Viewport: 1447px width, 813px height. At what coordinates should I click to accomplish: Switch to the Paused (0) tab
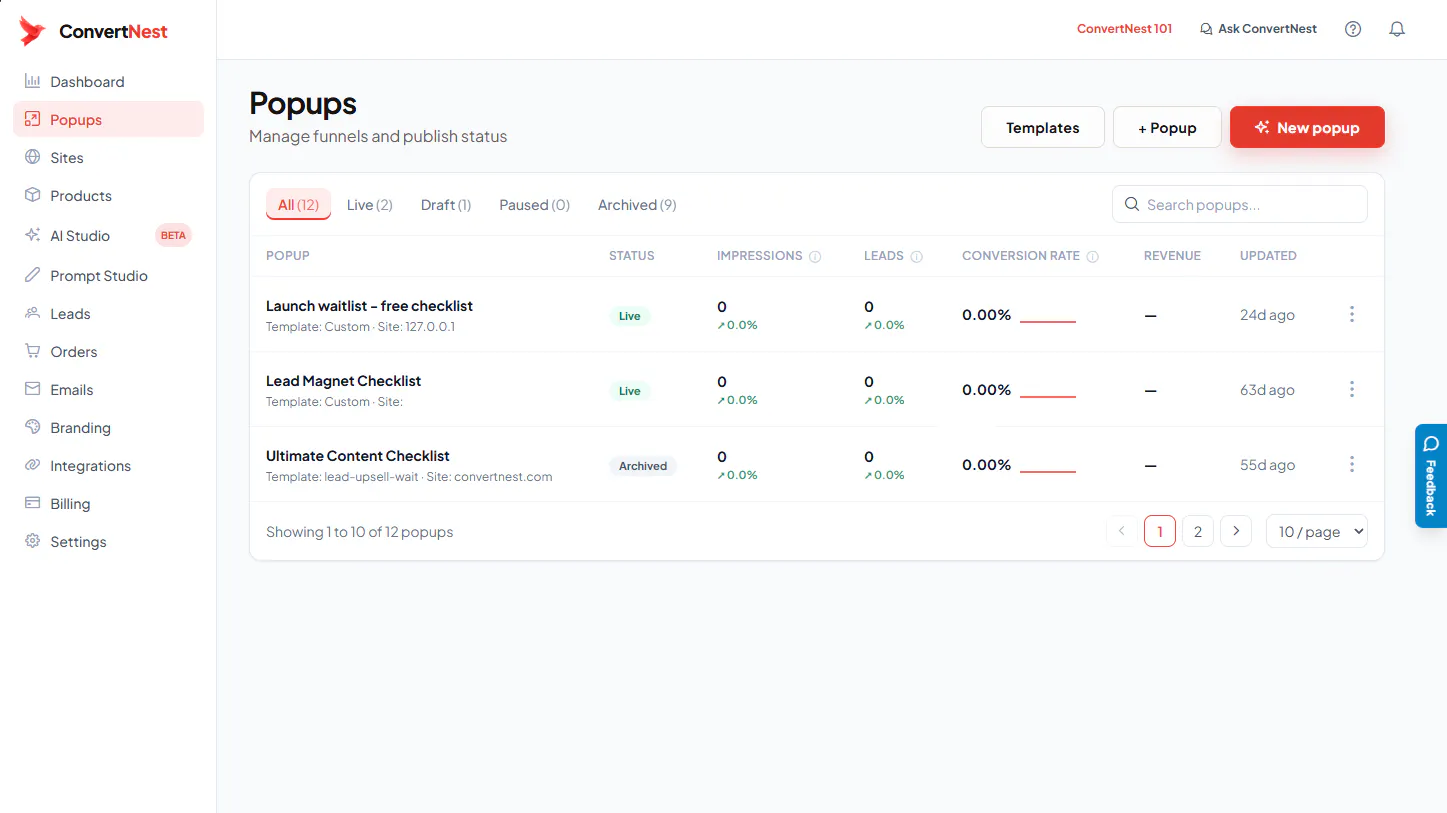point(535,205)
